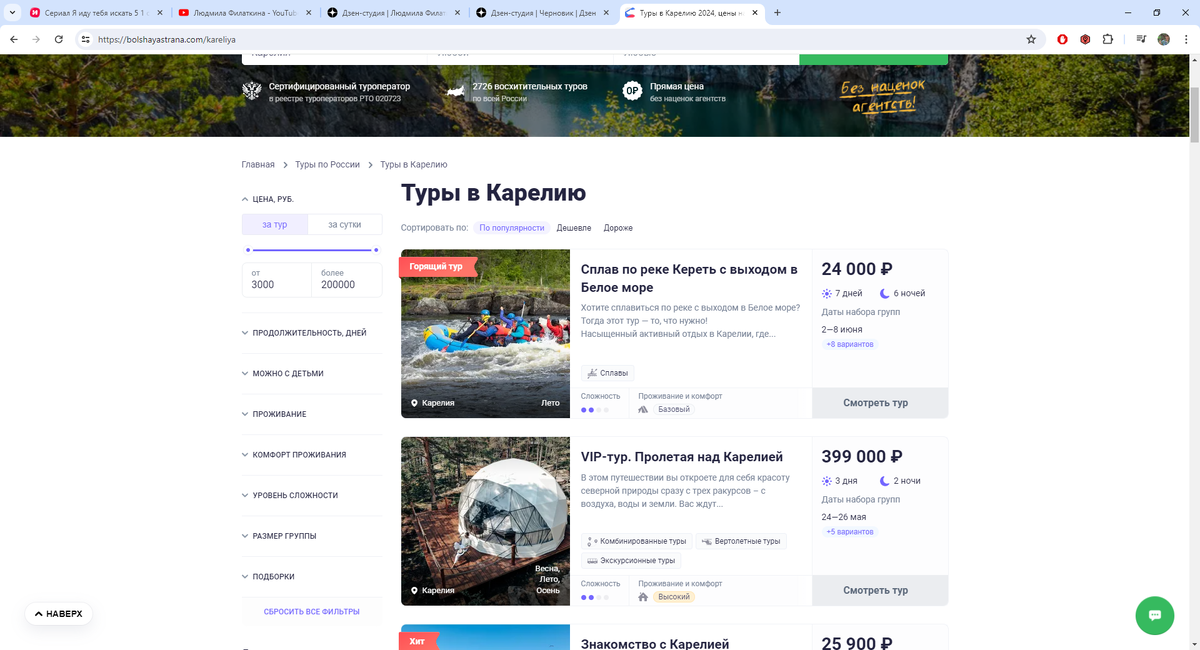This screenshot has height=650, width=1200.
Task: Select the 'за тур' price toggle
Action: (x=275, y=224)
